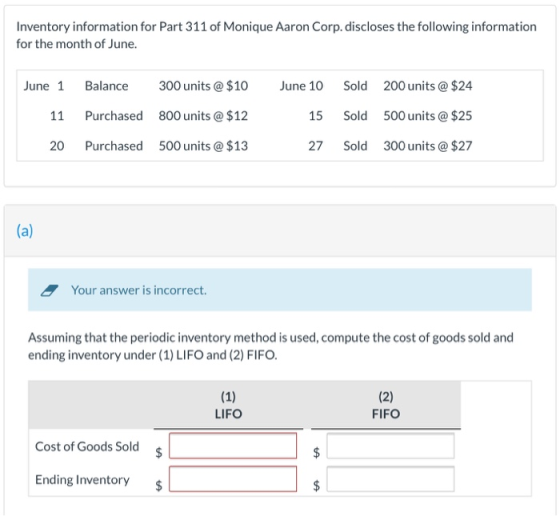Click the LIFO Cost of Goods Sold field
560x516 pixels.
(x=233, y=446)
